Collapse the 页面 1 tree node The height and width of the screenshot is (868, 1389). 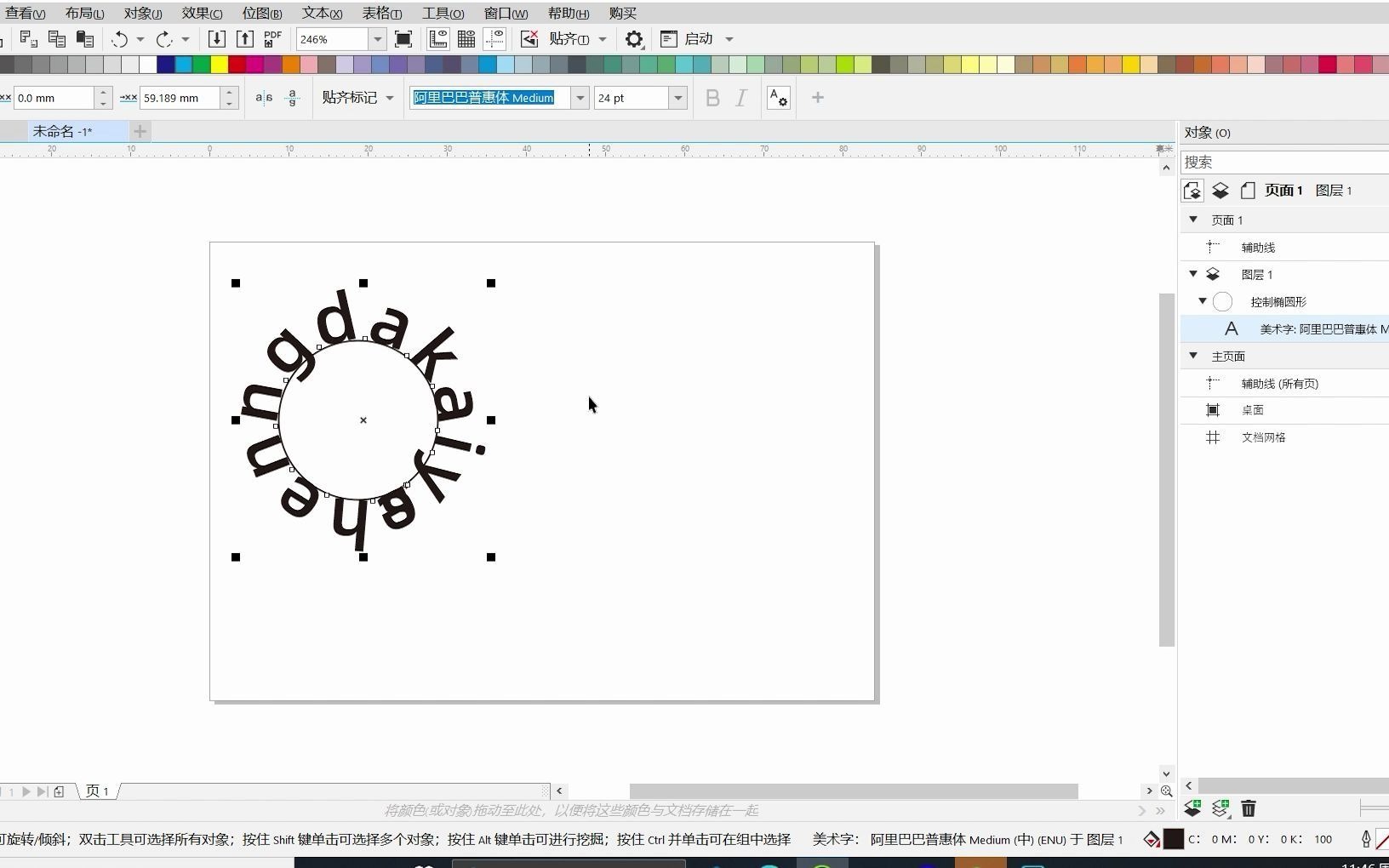pyautogui.click(x=1193, y=220)
